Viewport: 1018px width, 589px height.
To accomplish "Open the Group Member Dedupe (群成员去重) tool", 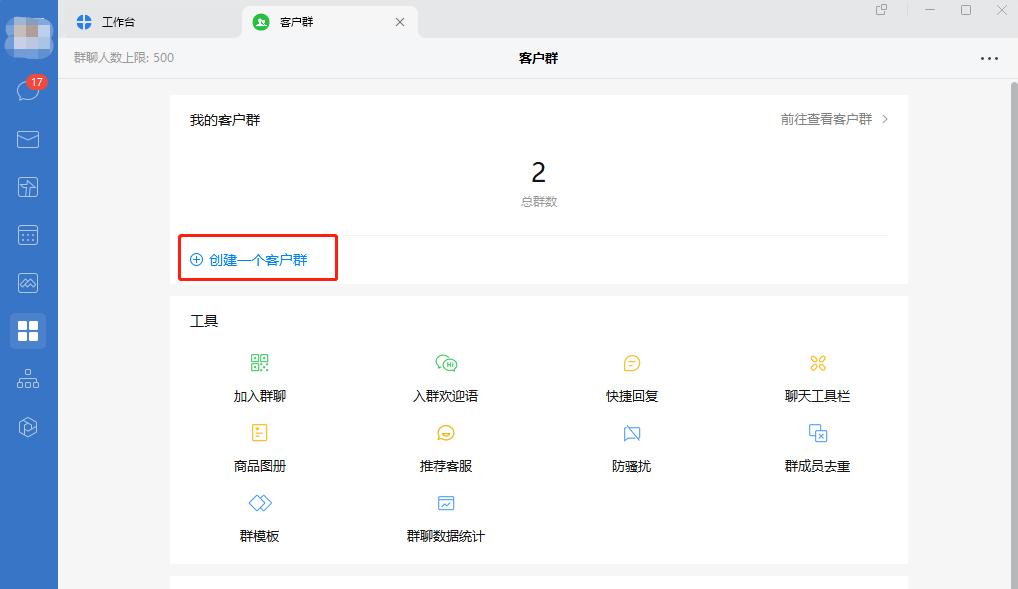I will [817, 446].
